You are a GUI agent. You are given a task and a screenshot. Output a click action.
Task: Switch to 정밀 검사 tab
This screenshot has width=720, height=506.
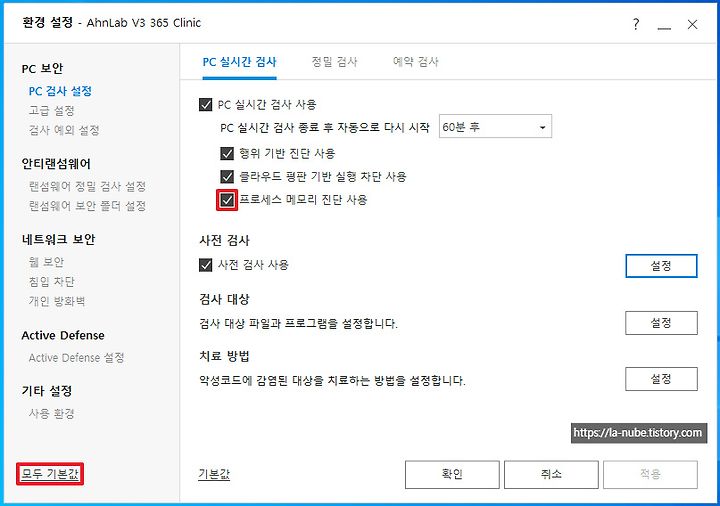334,62
